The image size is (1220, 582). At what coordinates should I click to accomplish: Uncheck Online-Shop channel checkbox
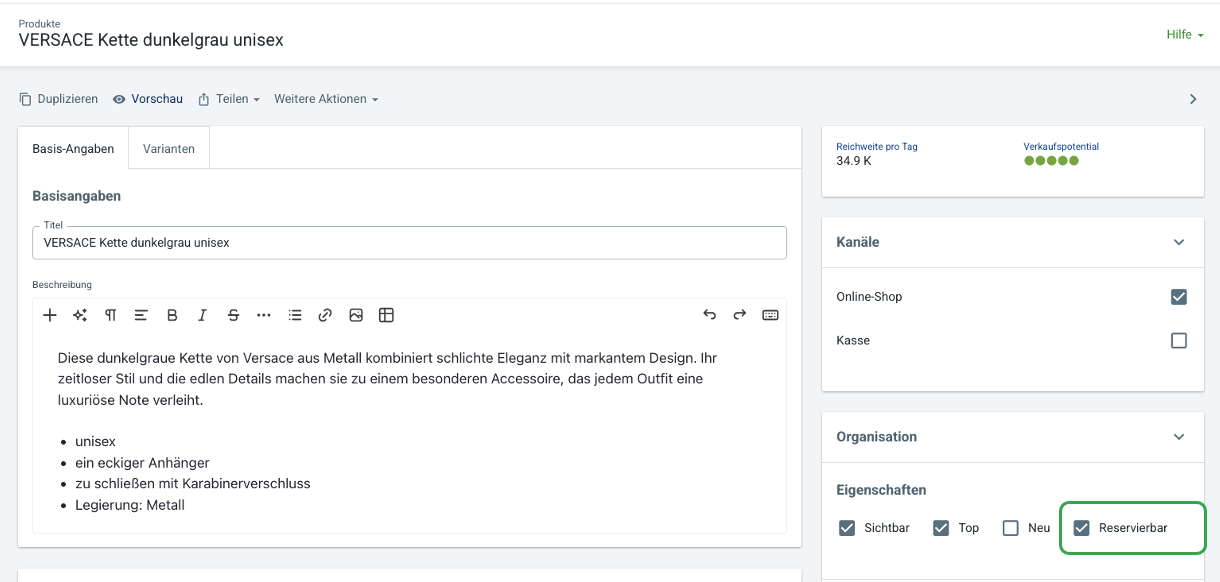click(x=1179, y=297)
